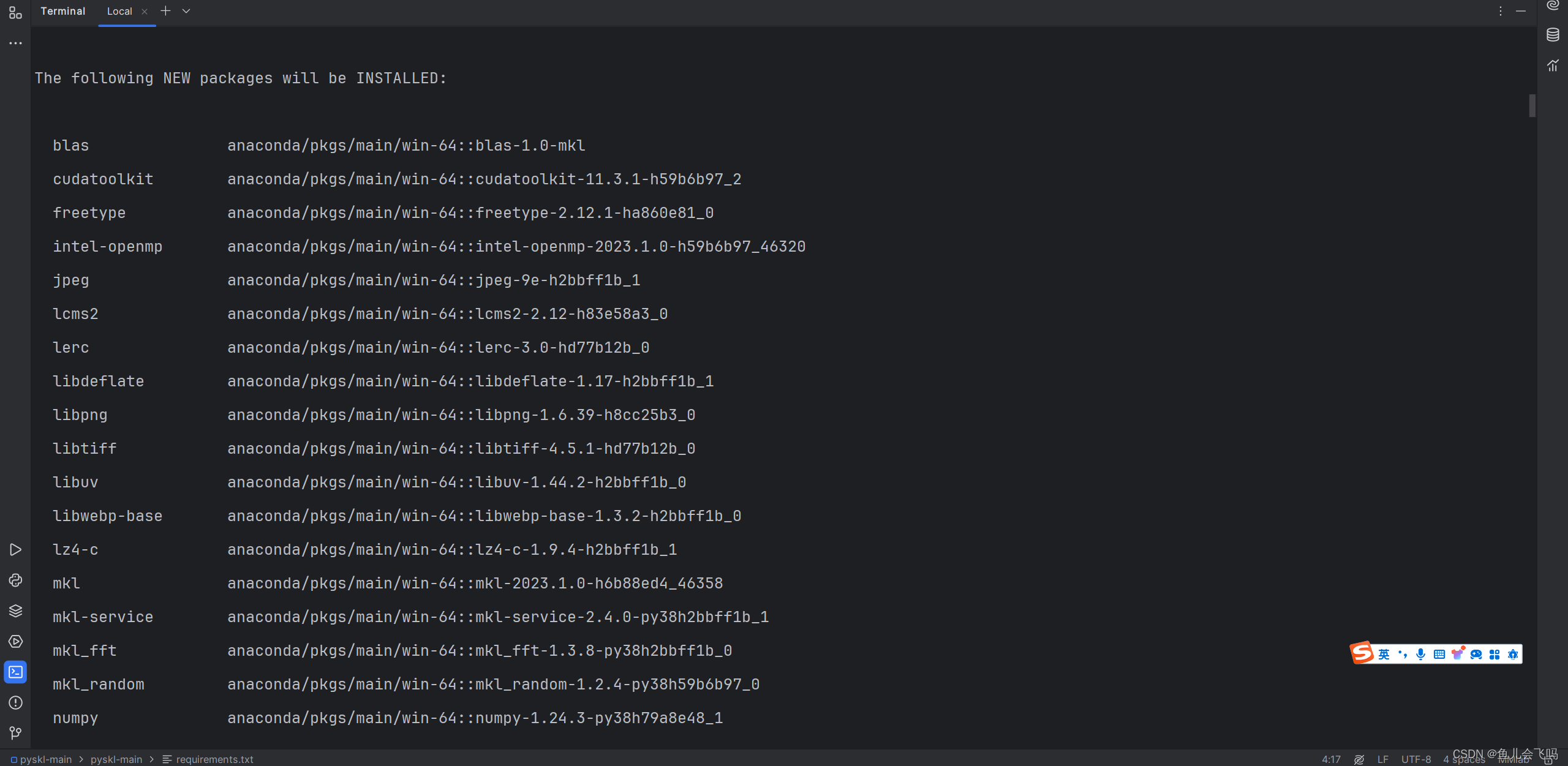Change file encoding via UTF-8 indicator
This screenshot has height=766, width=1568.
tap(1415, 759)
